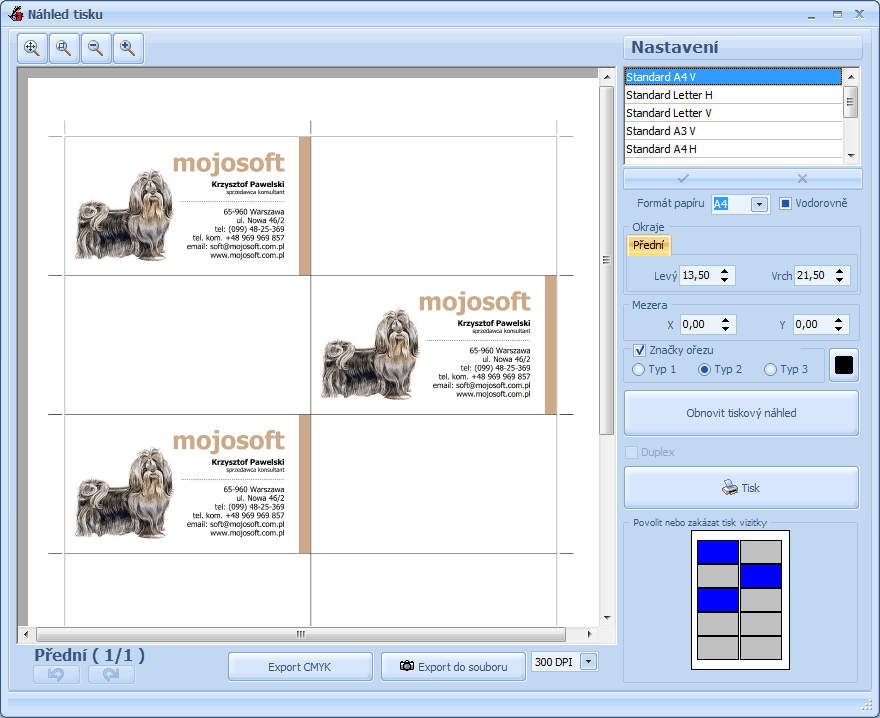Click the preview vertical scrollbar thumb

coord(607,260)
